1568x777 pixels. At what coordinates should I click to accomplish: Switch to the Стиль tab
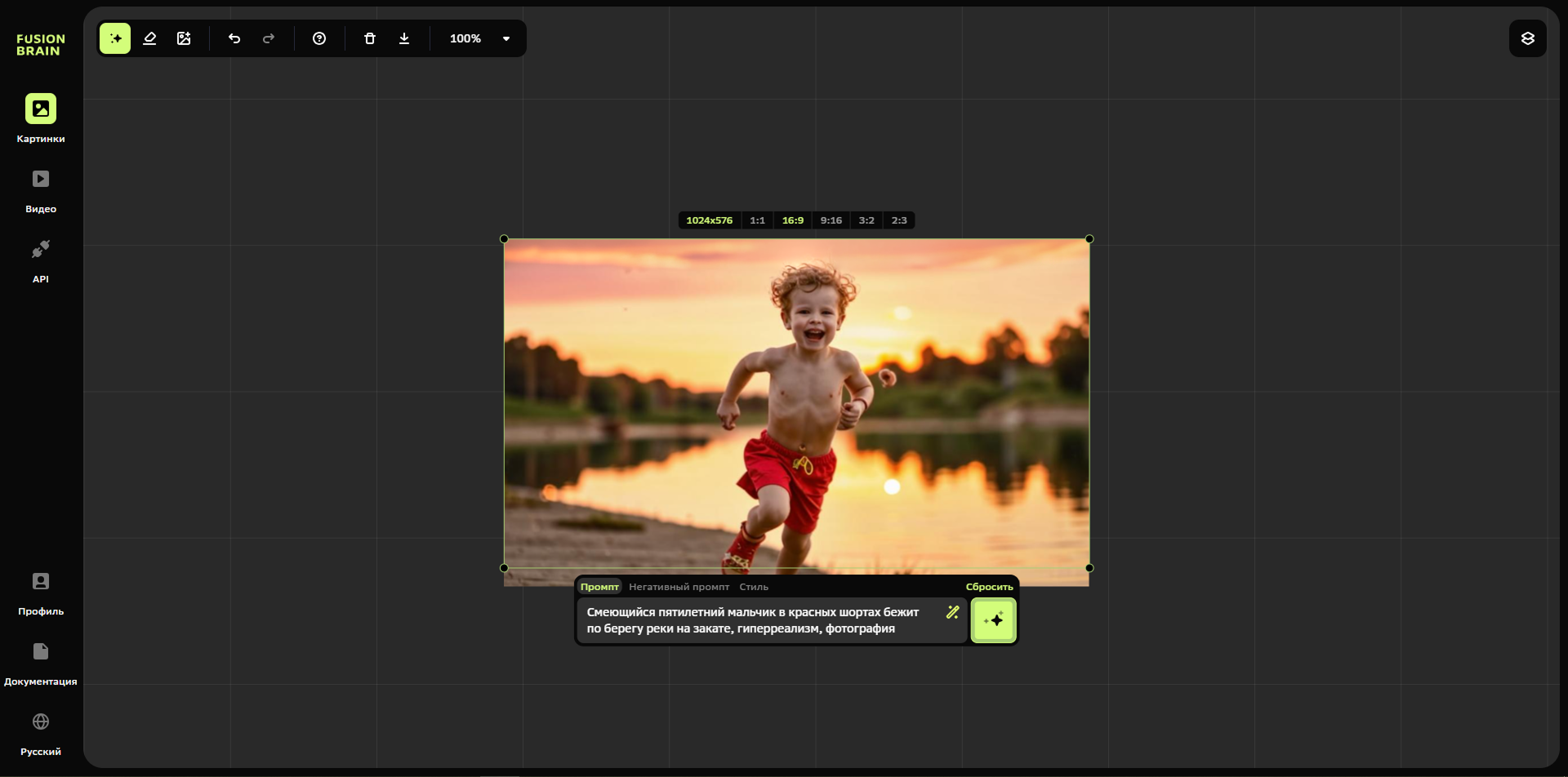coord(754,587)
